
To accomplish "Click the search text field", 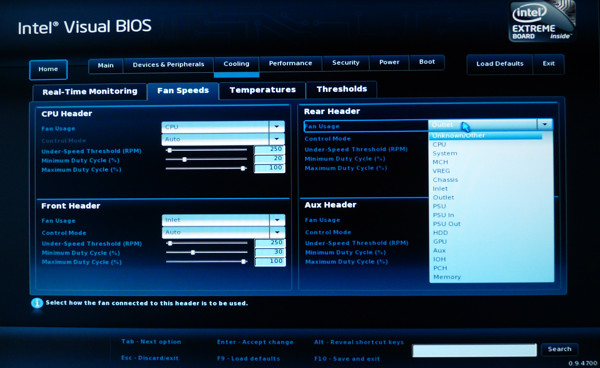I will [x=474, y=350].
